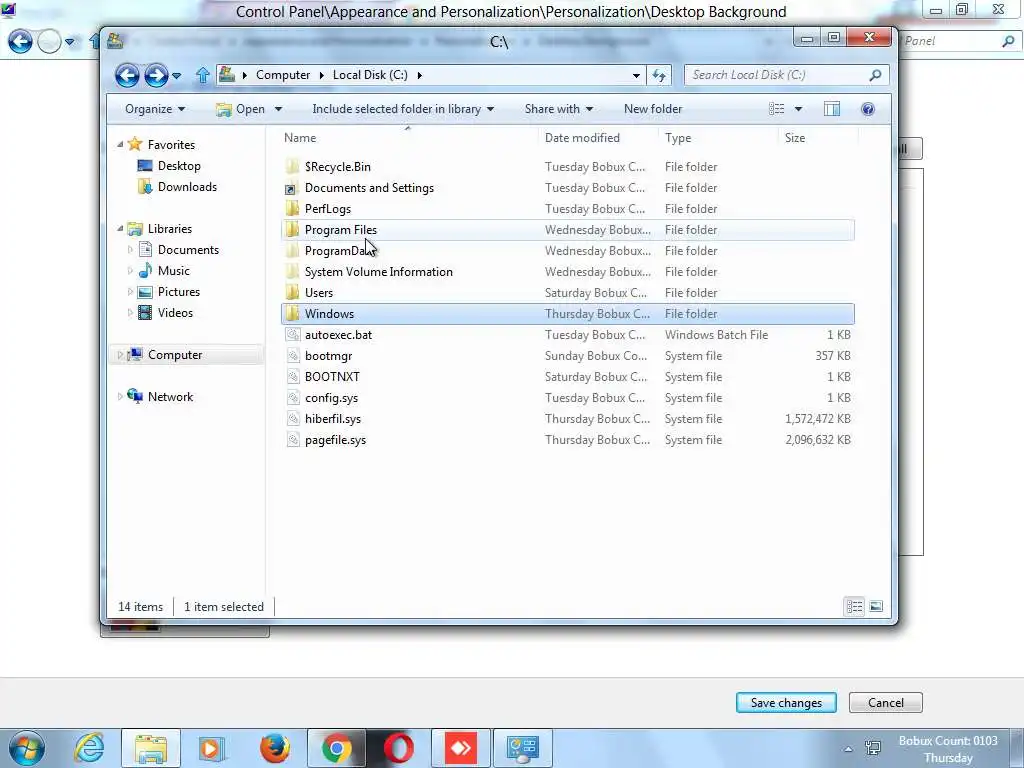This screenshot has width=1024, height=768.
Task: Show hidden system tray icons
Action: [x=848, y=749]
